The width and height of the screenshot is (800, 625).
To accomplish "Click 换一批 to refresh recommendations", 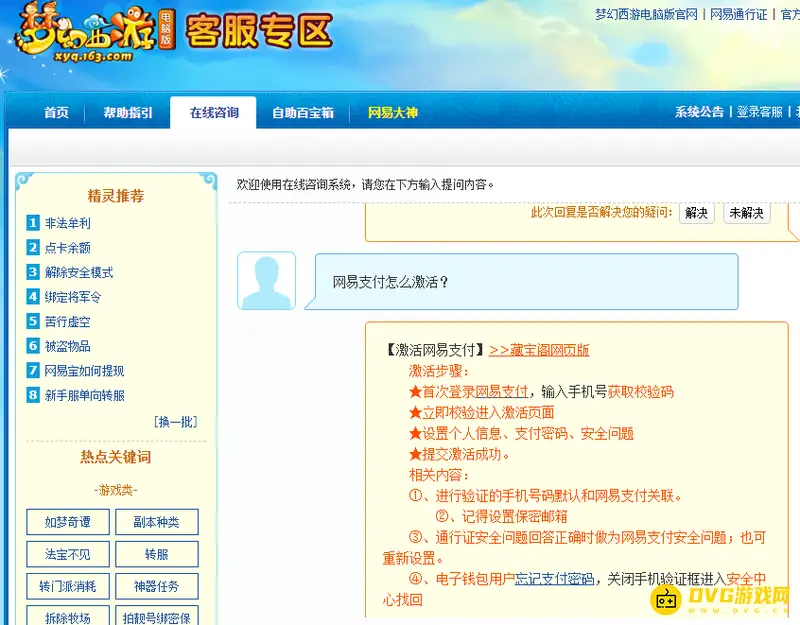I will [x=176, y=421].
